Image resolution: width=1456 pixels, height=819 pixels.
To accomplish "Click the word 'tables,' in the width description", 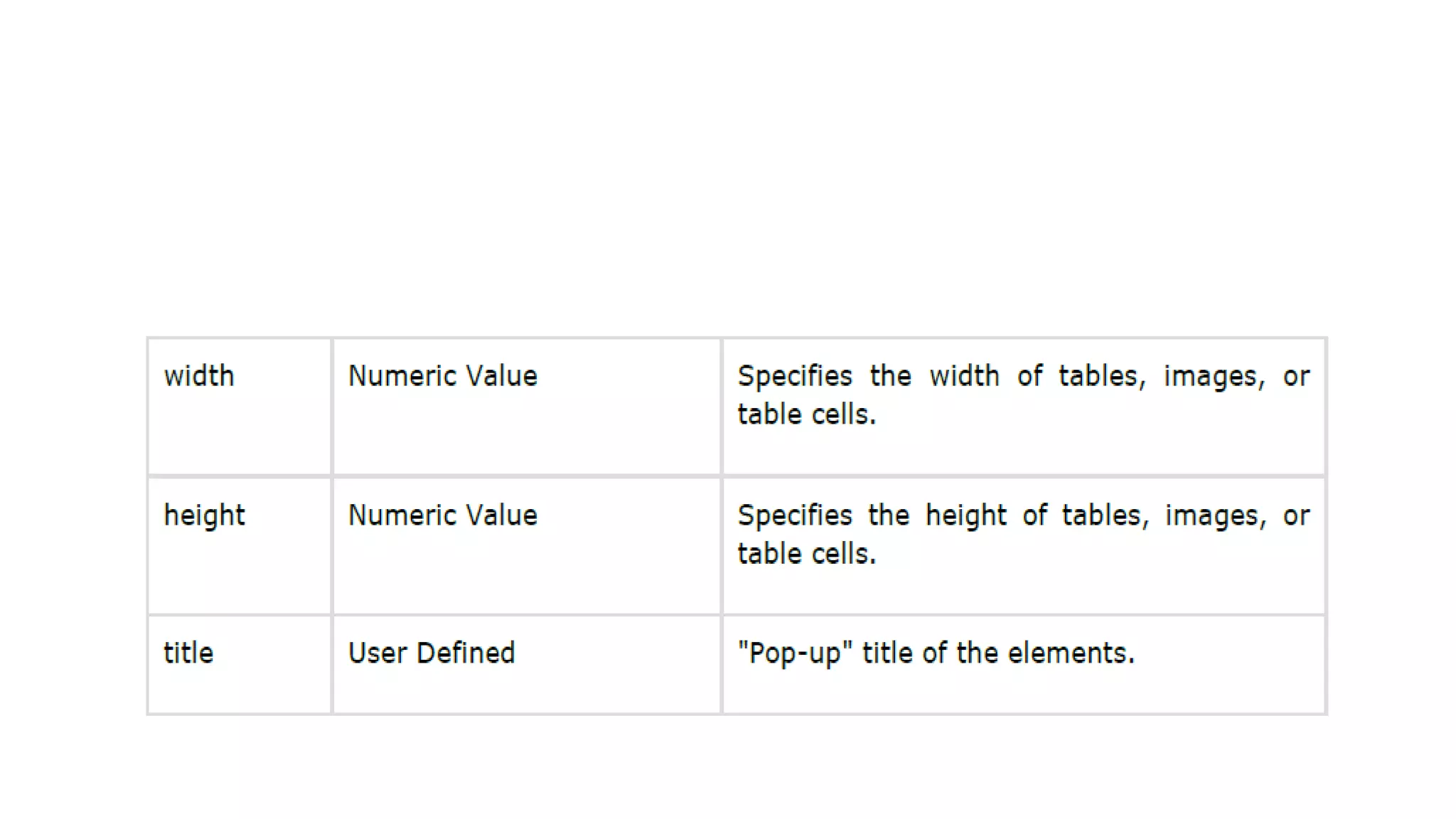I will 1102,376.
